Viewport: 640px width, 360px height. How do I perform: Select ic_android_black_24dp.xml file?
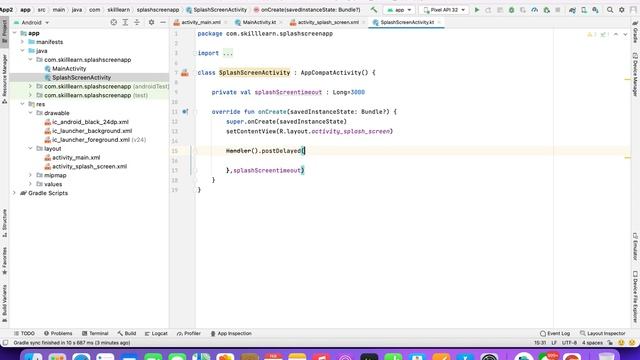[86, 122]
